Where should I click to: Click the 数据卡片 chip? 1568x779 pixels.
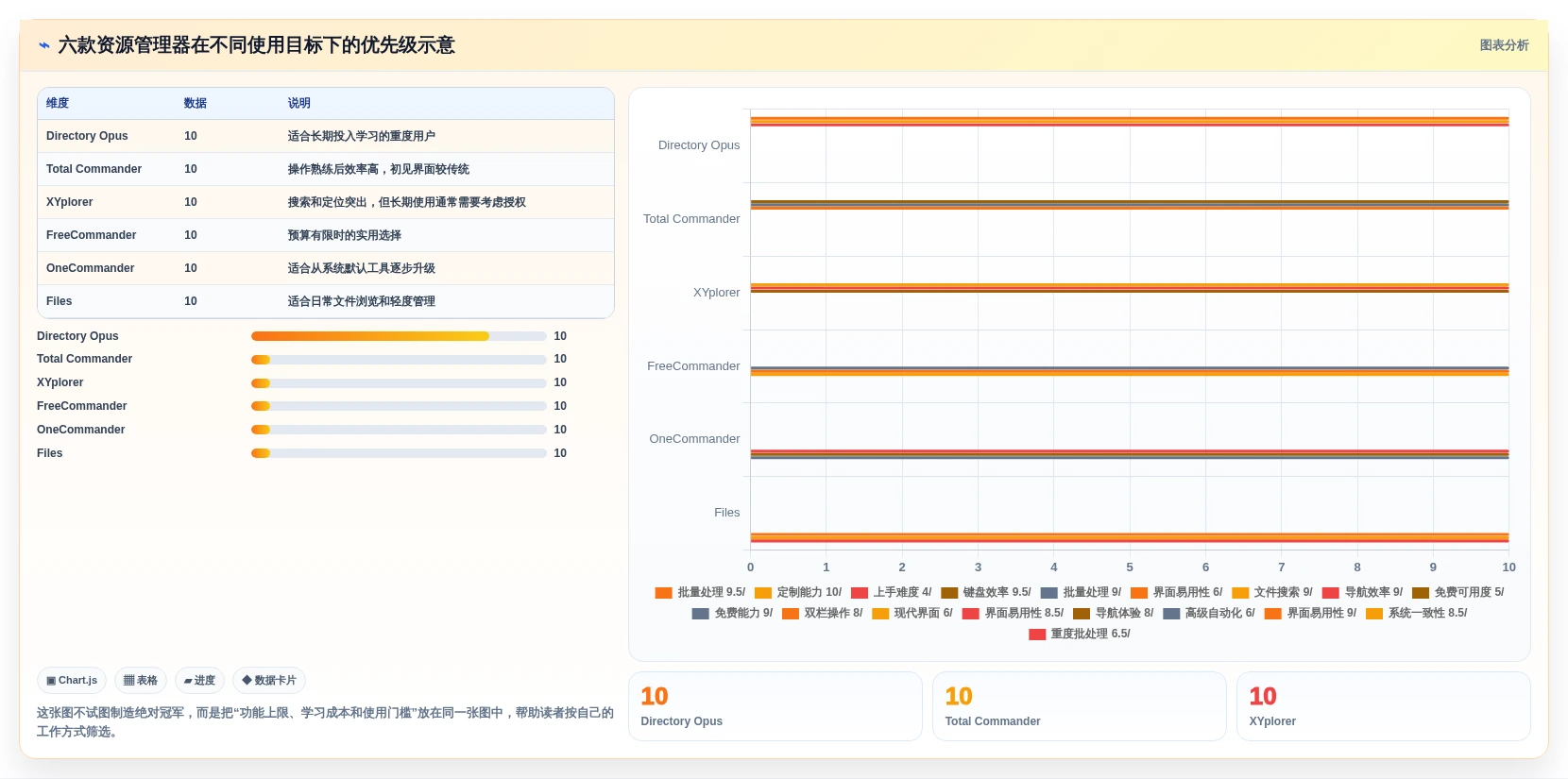(269, 680)
